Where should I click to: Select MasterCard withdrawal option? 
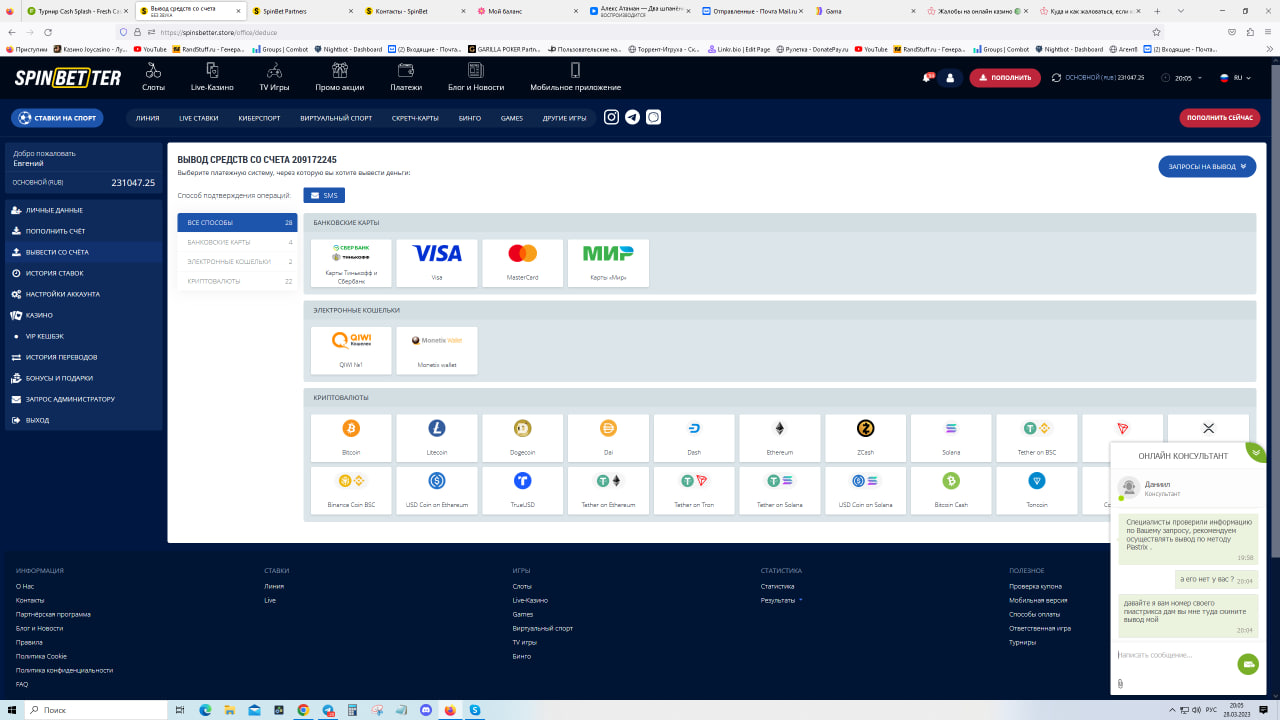522,263
